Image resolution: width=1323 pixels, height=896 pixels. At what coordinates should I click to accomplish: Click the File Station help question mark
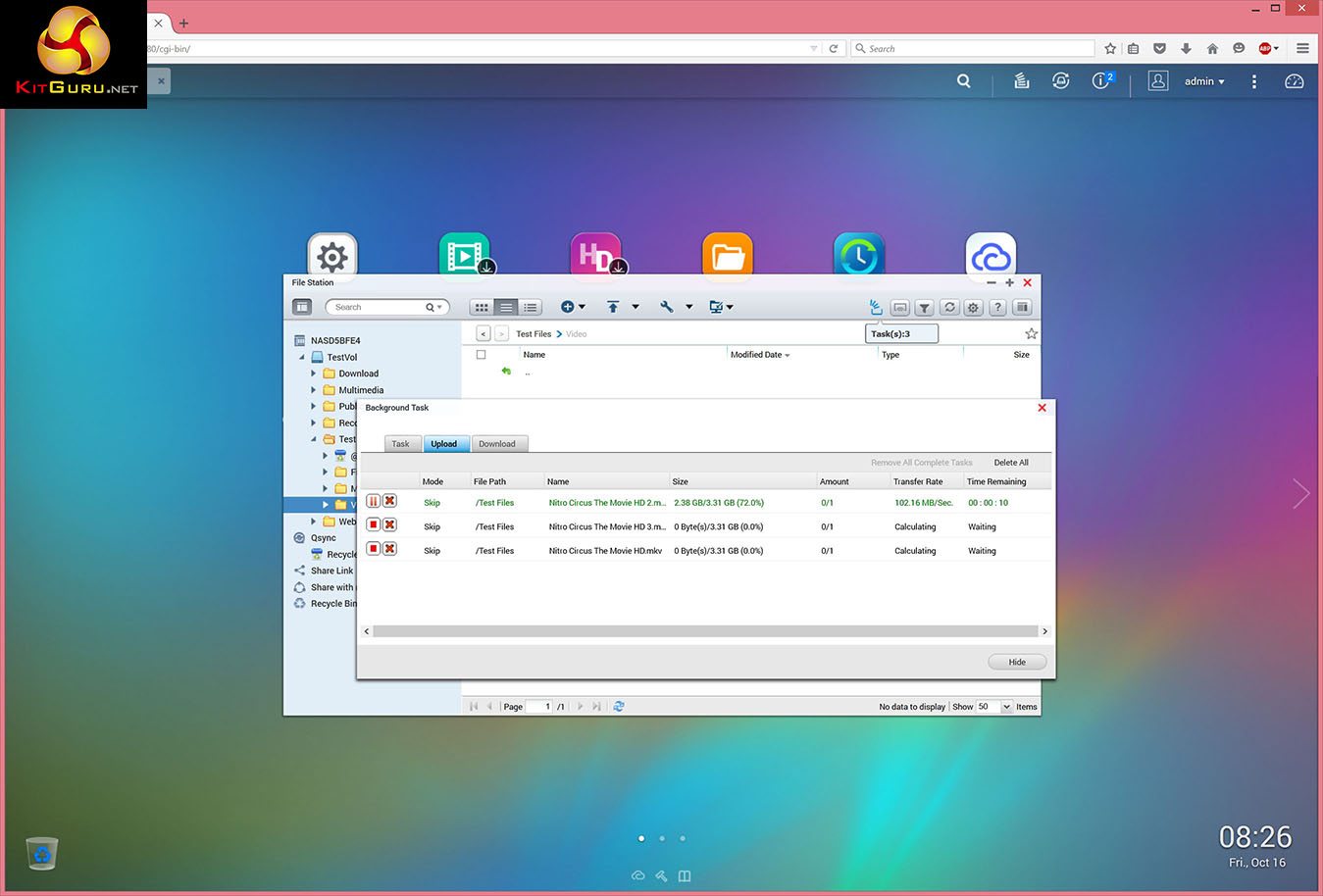pos(997,308)
